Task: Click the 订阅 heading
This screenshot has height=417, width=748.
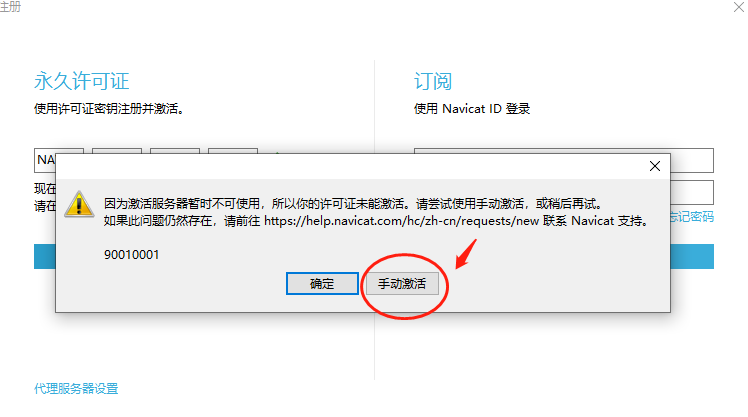Action: point(433,81)
